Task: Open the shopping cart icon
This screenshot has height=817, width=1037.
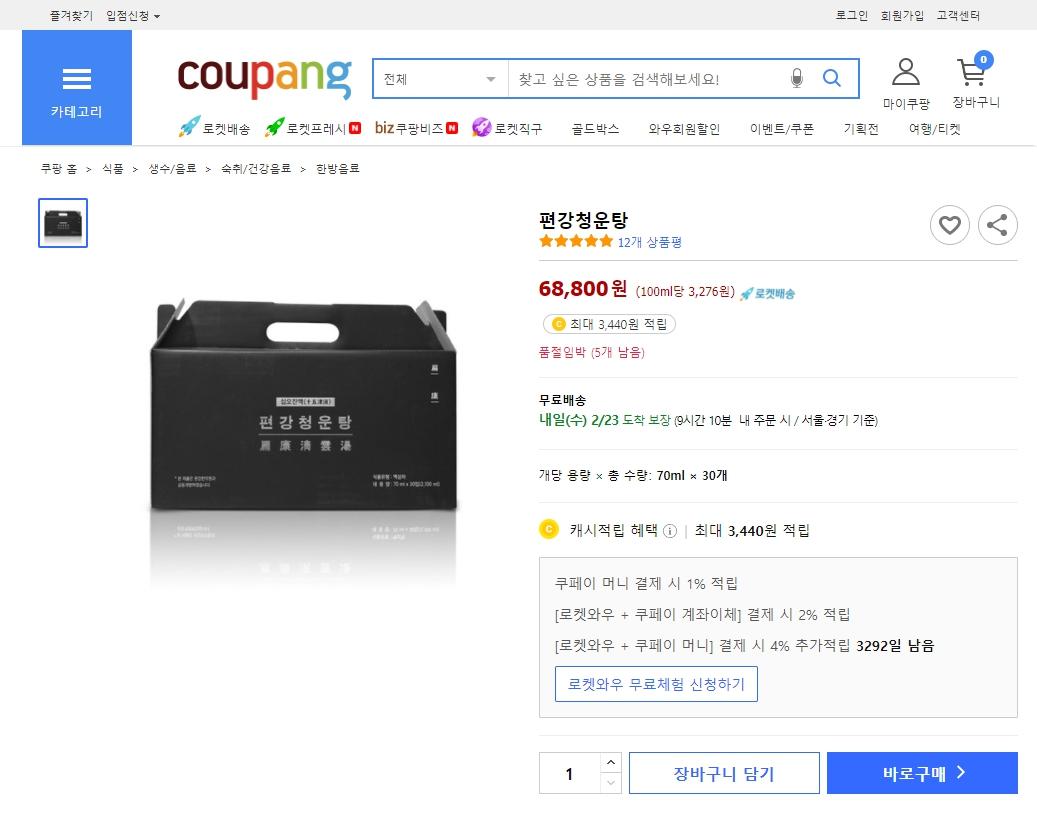Action: pos(972,73)
